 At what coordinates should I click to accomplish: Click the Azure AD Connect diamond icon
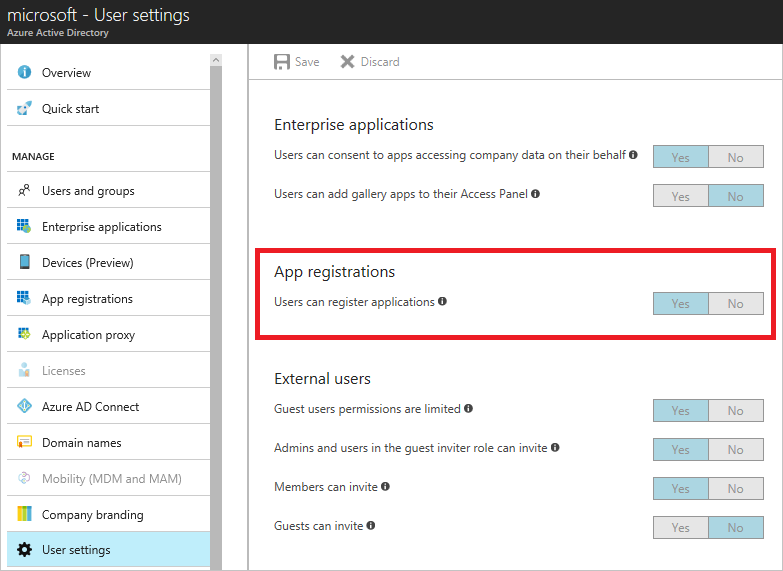click(x=24, y=406)
